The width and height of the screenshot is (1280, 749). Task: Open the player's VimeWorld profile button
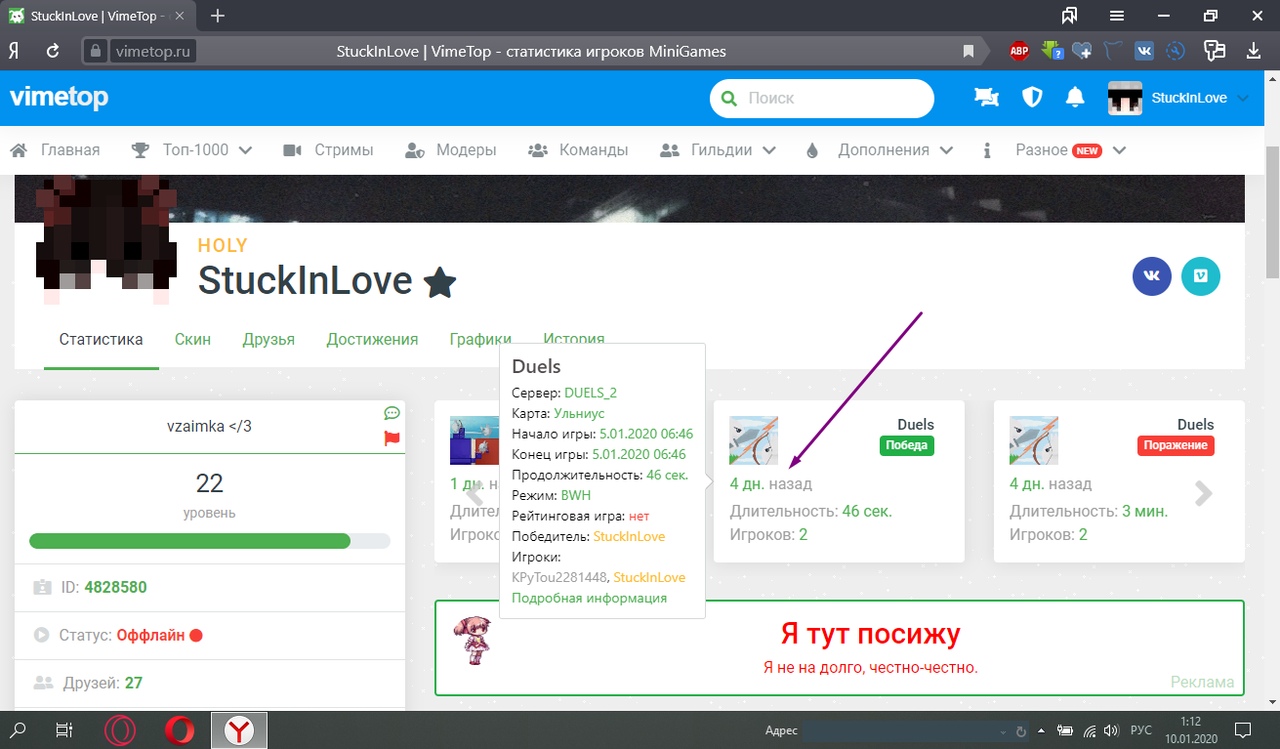1201,277
